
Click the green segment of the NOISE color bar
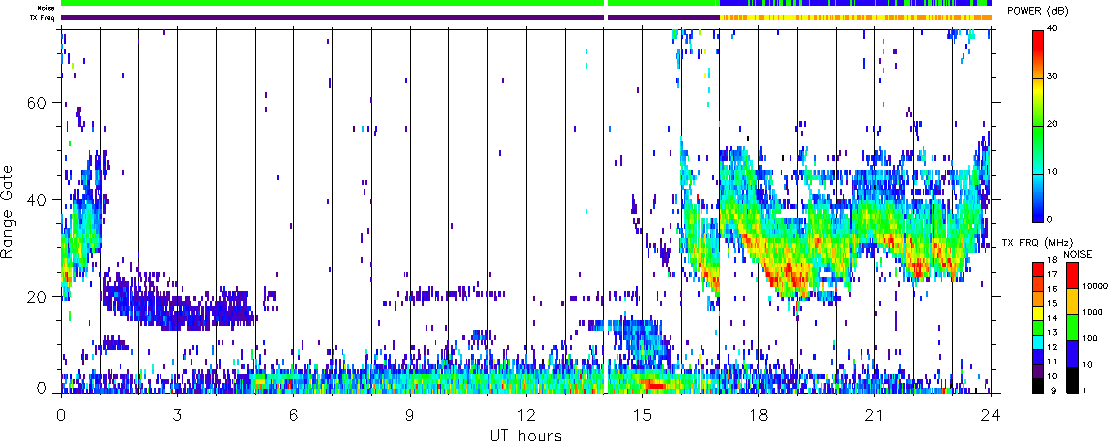click(x=1073, y=327)
